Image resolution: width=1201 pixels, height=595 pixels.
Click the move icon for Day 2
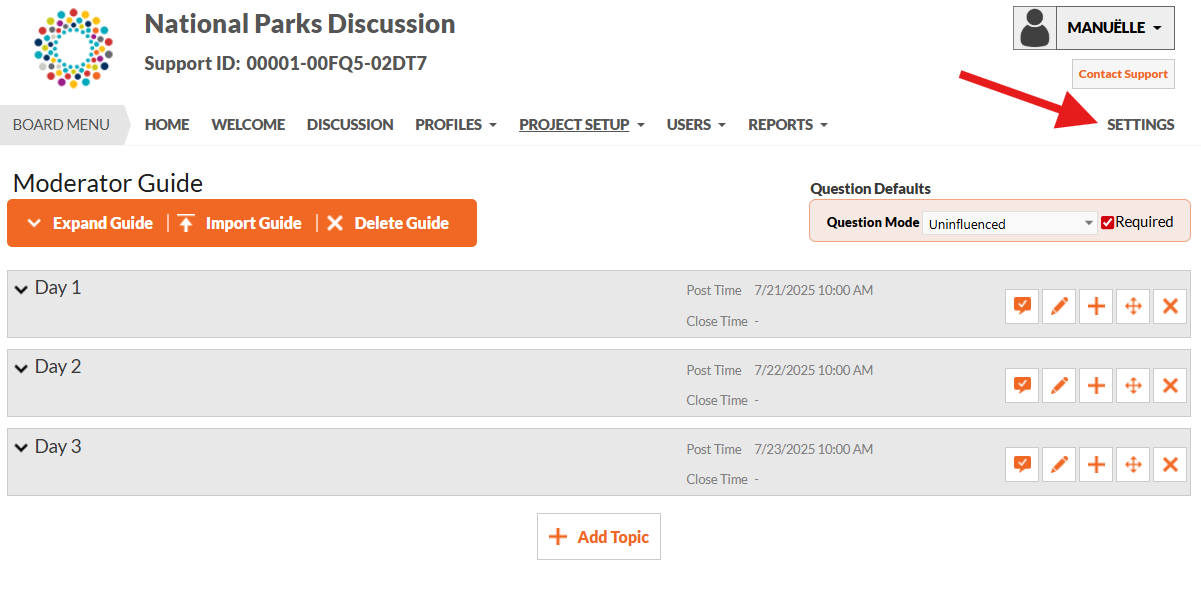[1133, 385]
